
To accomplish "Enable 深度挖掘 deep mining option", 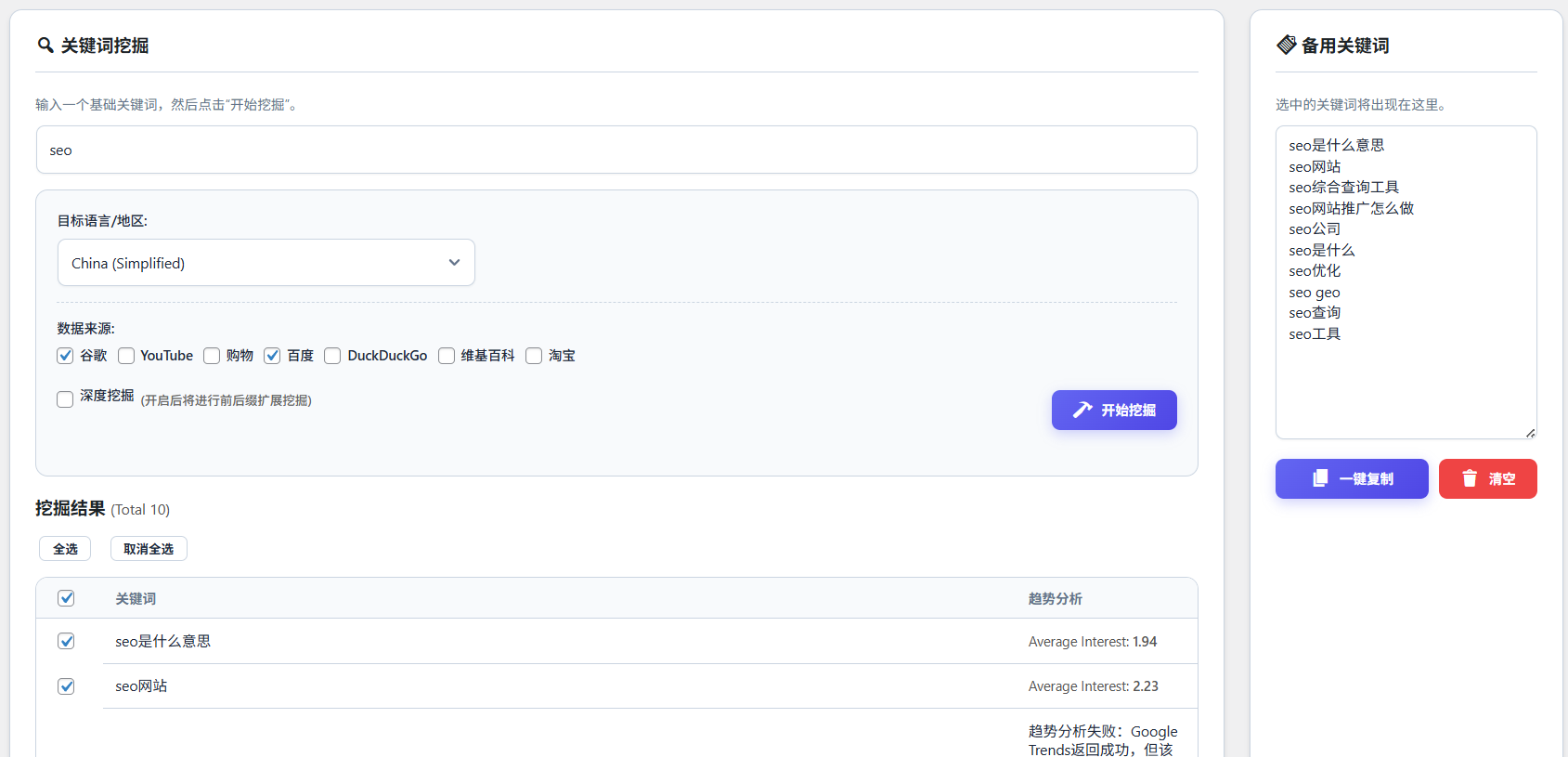I will click(65, 399).
